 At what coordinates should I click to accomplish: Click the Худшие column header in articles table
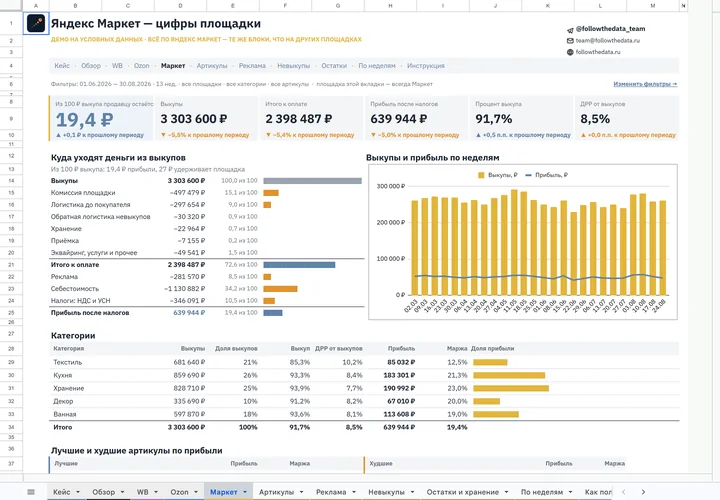[381, 464]
